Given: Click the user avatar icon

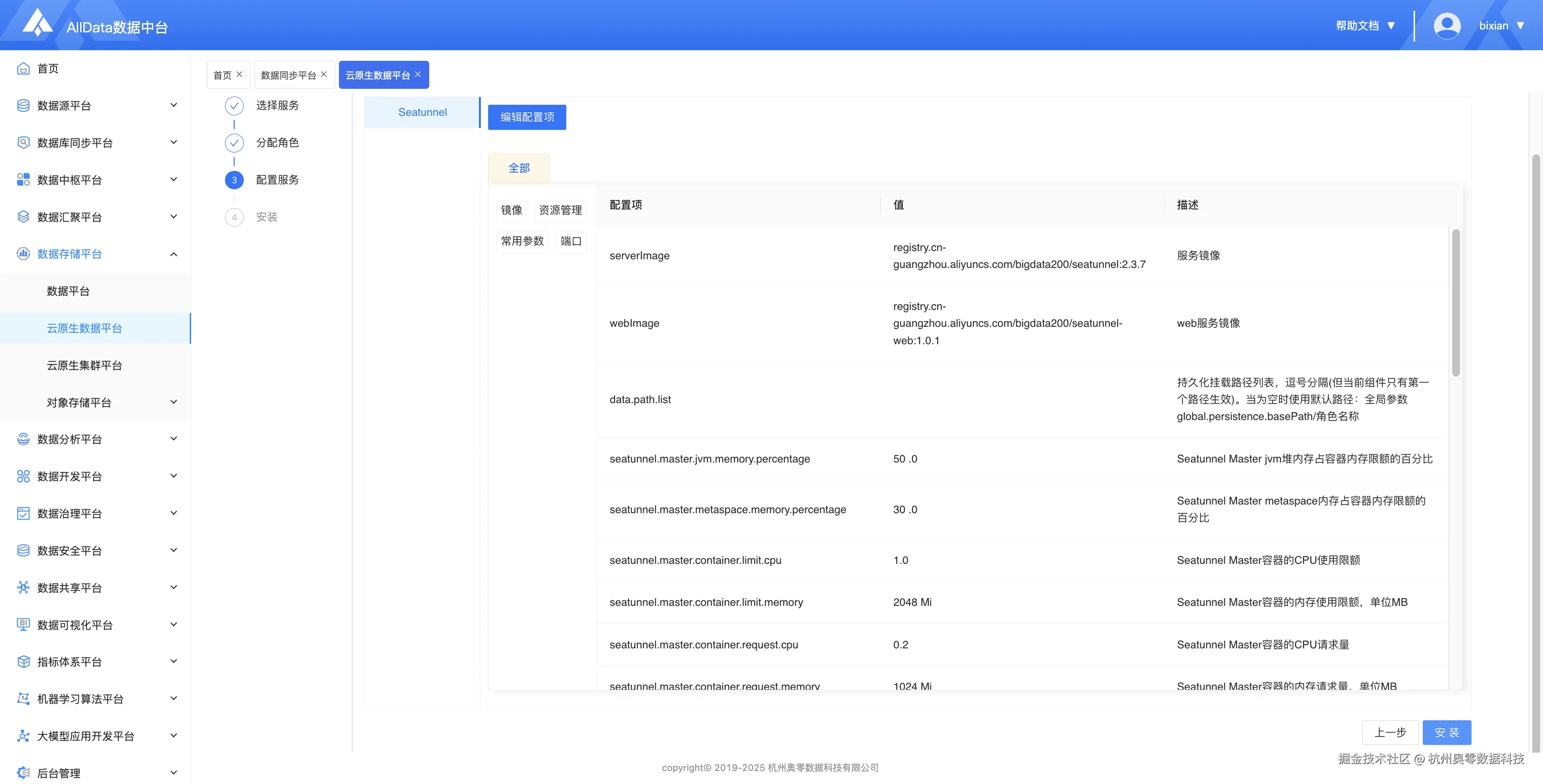Looking at the screenshot, I should click(x=1446, y=26).
